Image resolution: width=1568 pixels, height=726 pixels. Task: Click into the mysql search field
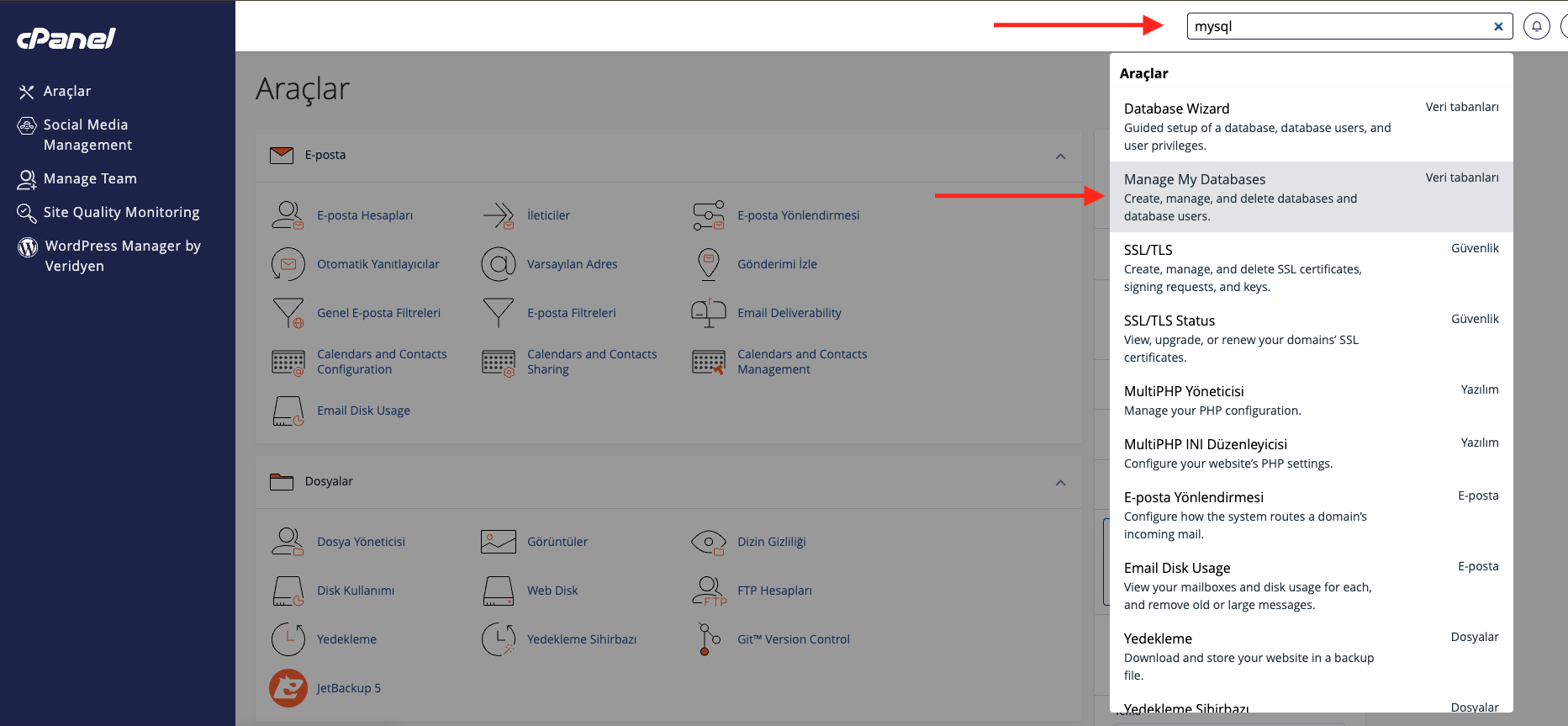point(1337,26)
